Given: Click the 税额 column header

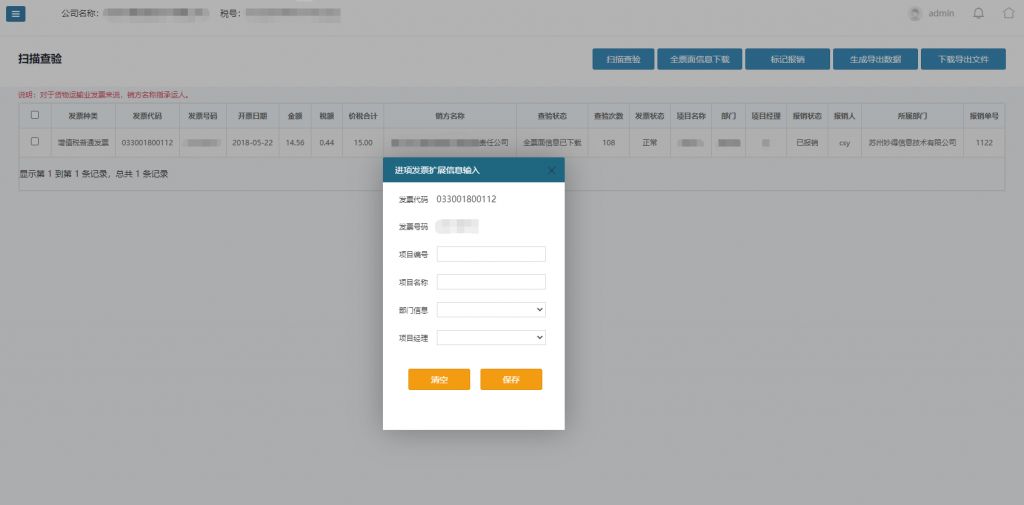Looking at the screenshot, I should (x=327, y=116).
